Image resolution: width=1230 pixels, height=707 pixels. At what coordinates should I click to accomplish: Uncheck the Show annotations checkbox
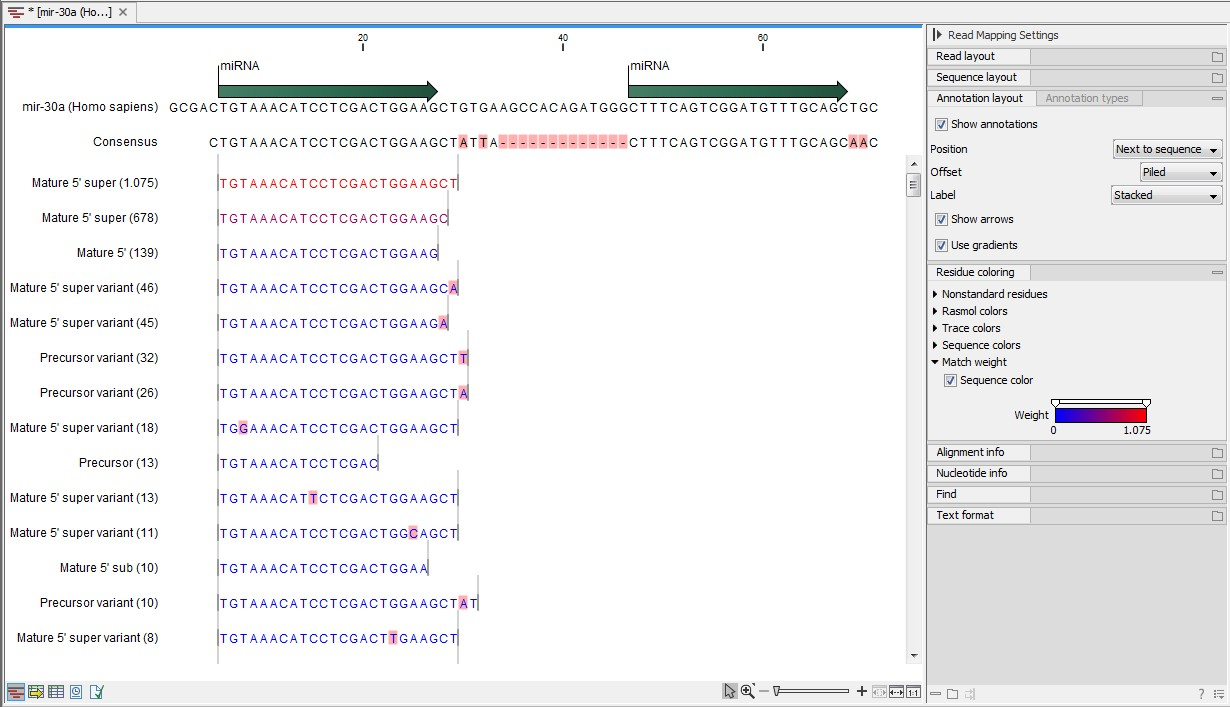(941, 125)
